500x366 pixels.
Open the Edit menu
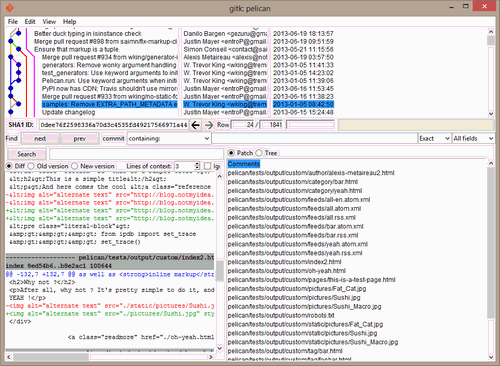point(30,22)
